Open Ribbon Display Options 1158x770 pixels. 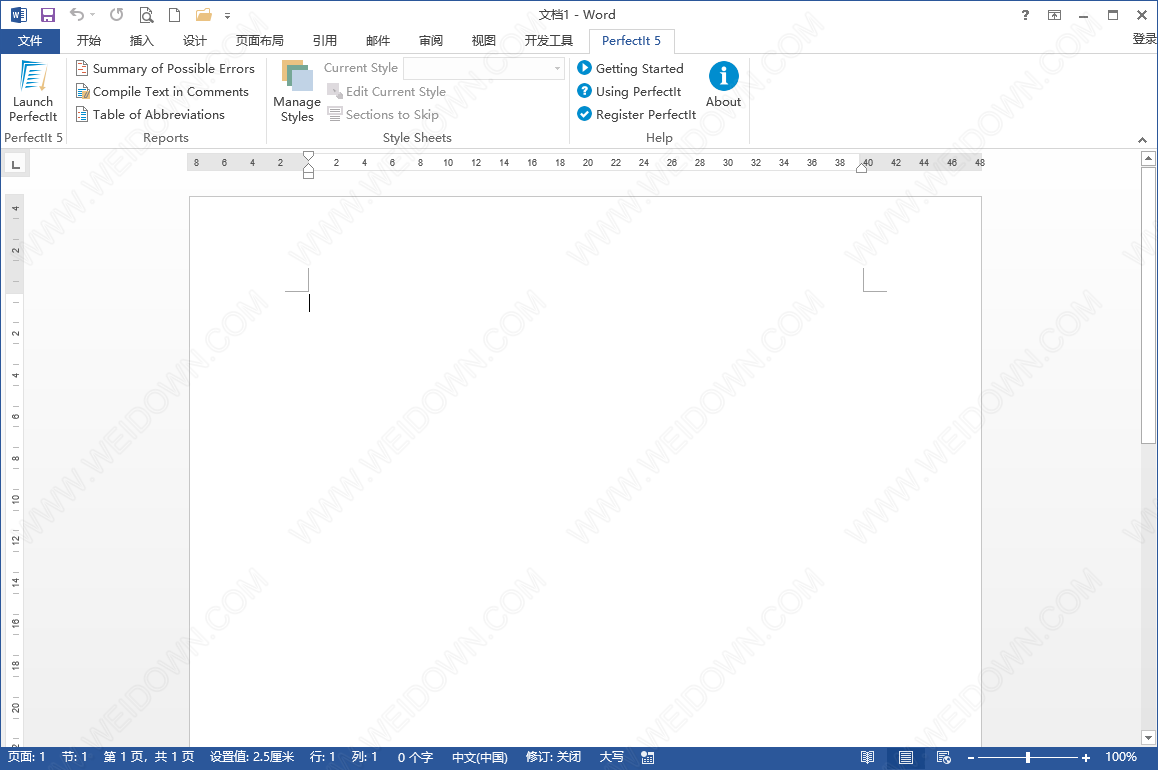[x=1055, y=15]
